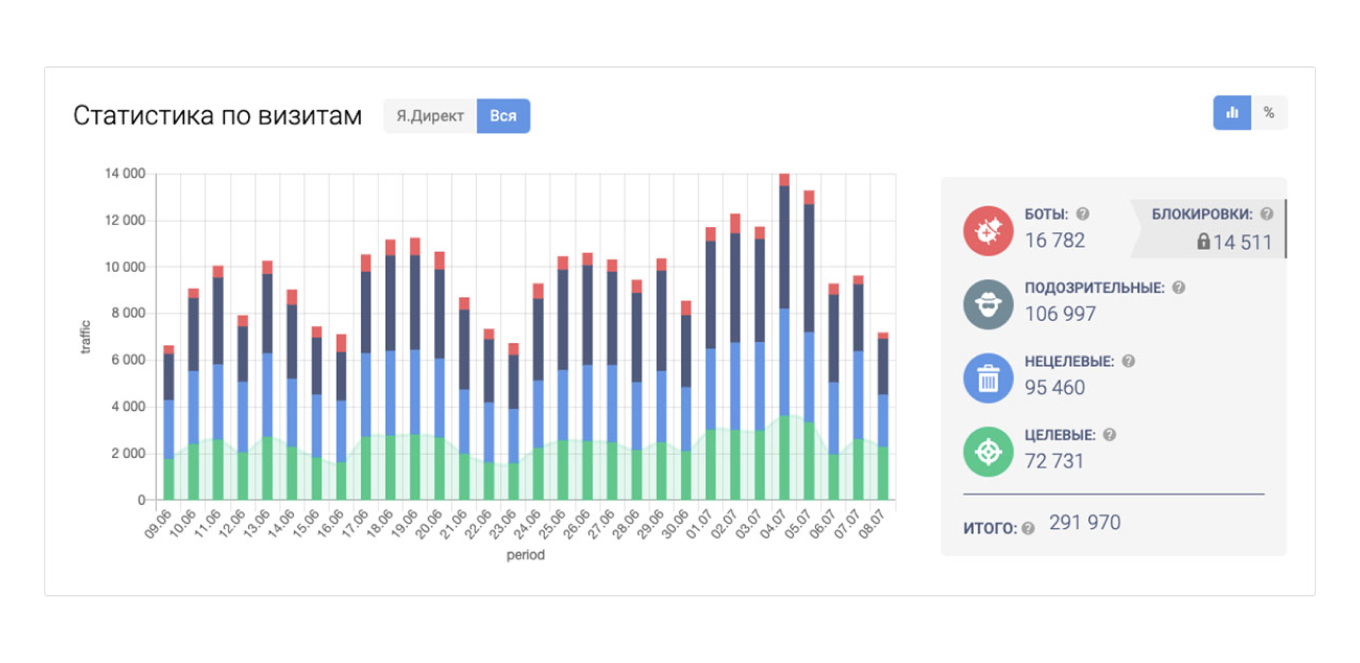Click the green target icon
This screenshot has width=1360, height=663.
pyautogui.click(x=988, y=452)
